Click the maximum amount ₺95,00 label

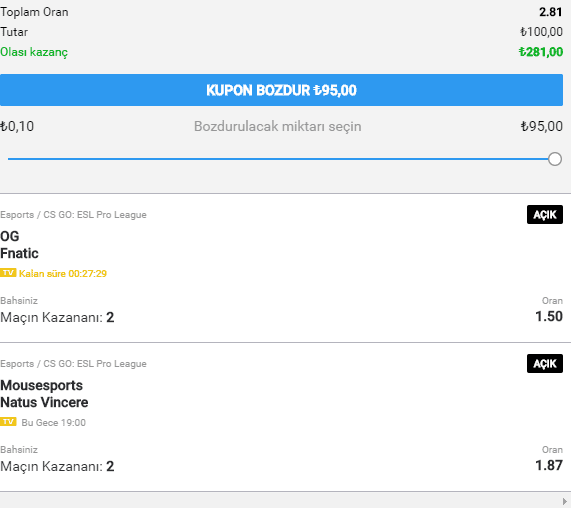(542, 126)
